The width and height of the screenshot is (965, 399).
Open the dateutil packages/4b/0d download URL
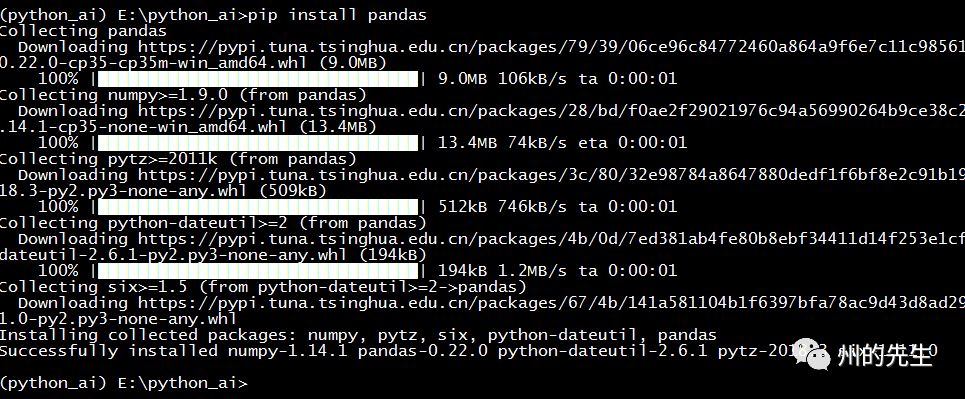pos(551,239)
